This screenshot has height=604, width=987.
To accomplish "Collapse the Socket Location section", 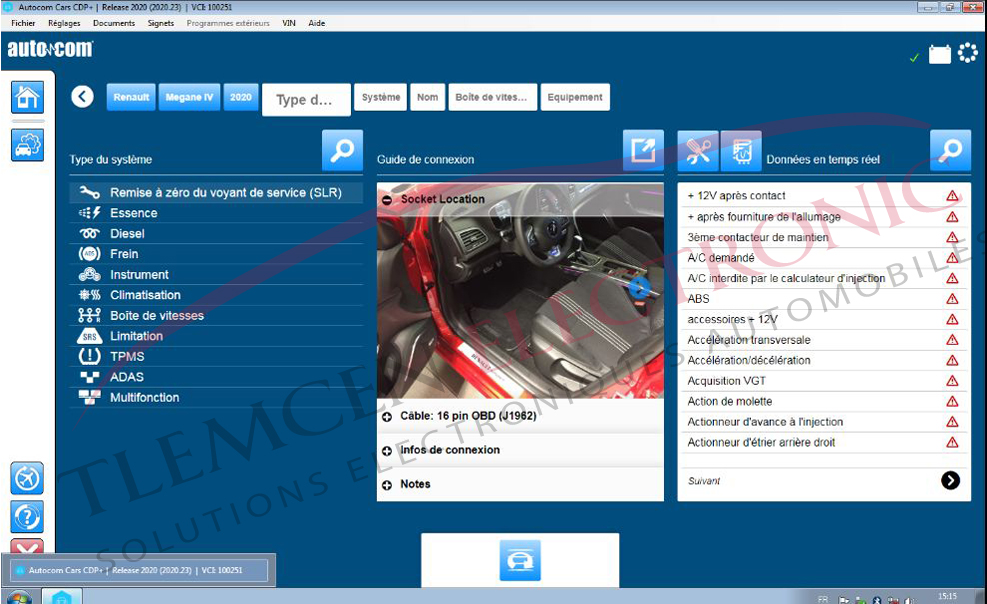I will (x=387, y=199).
